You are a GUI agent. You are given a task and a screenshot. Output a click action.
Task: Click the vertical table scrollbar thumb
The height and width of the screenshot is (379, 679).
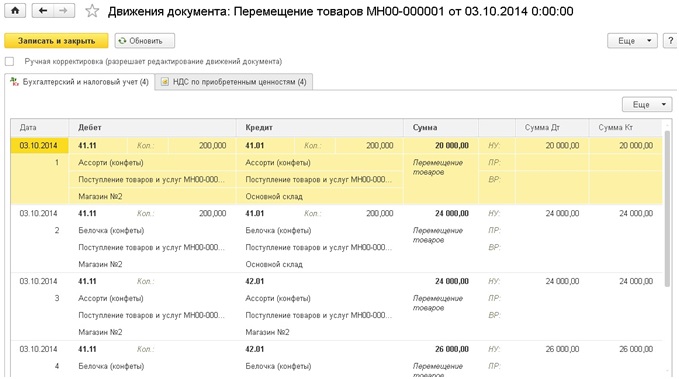[x=669, y=208]
